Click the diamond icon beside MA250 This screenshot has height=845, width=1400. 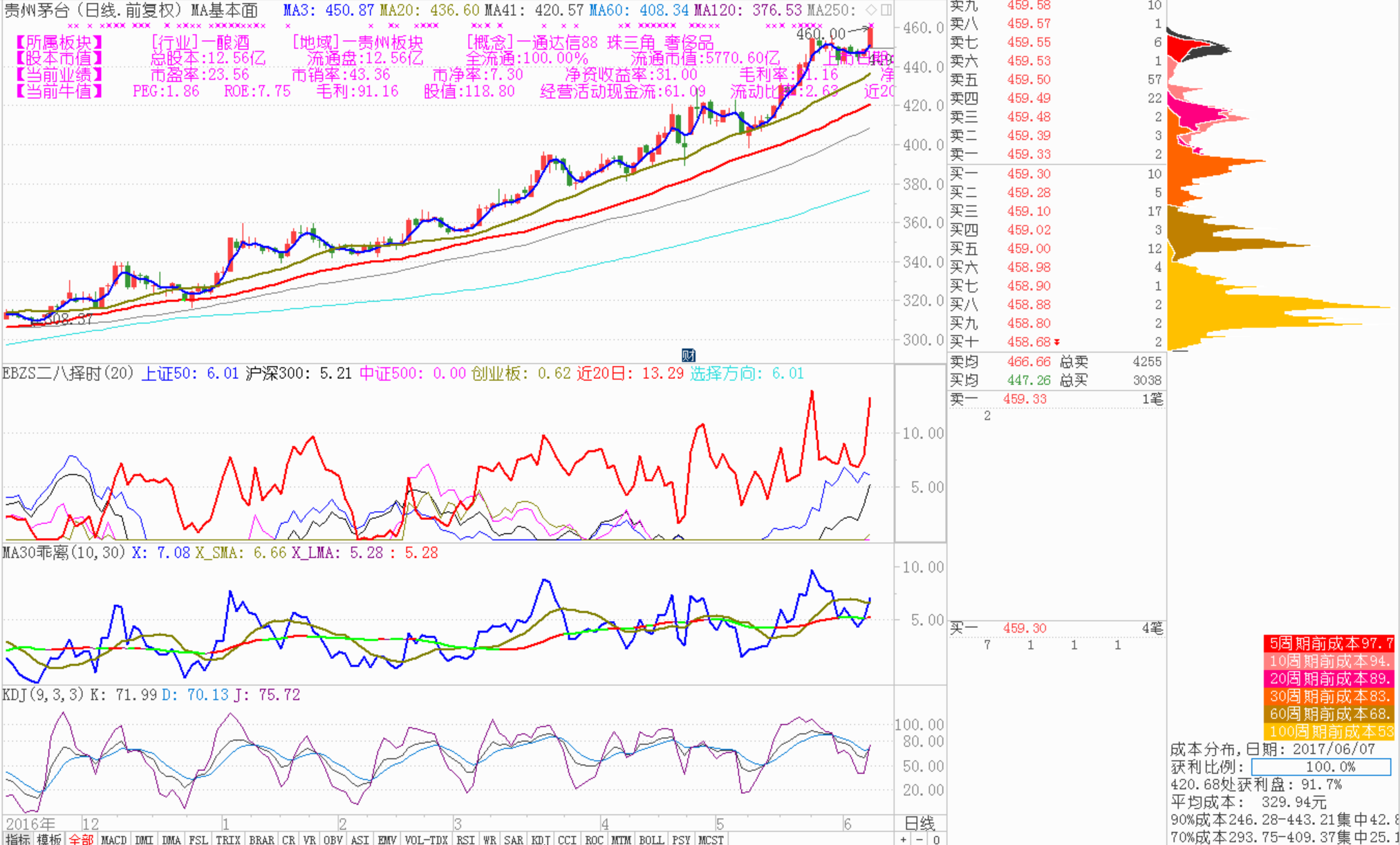pyautogui.click(x=871, y=10)
